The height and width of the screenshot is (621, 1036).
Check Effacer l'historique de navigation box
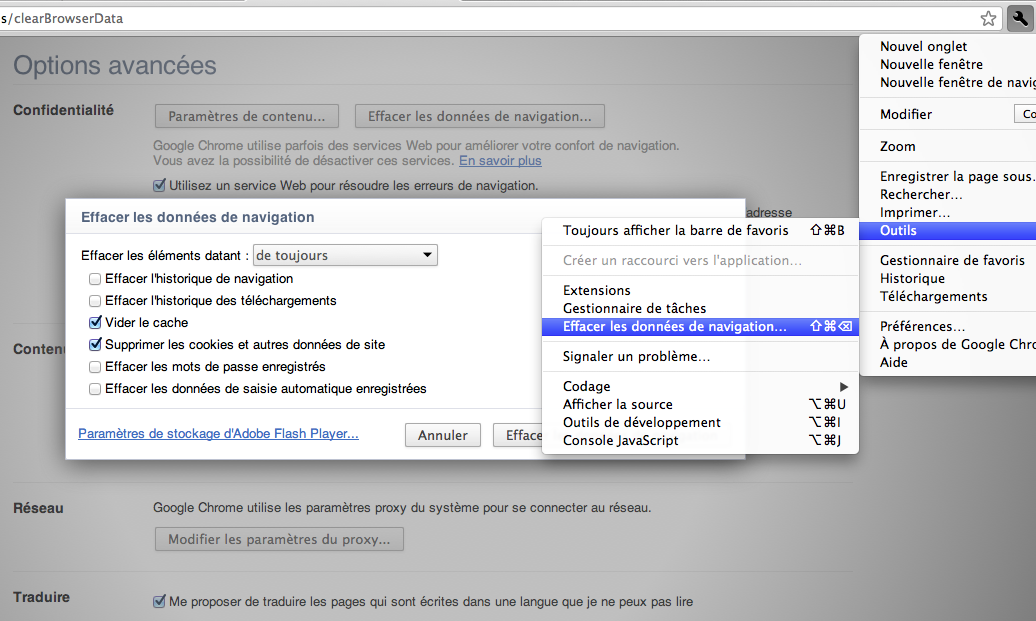(95, 279)
